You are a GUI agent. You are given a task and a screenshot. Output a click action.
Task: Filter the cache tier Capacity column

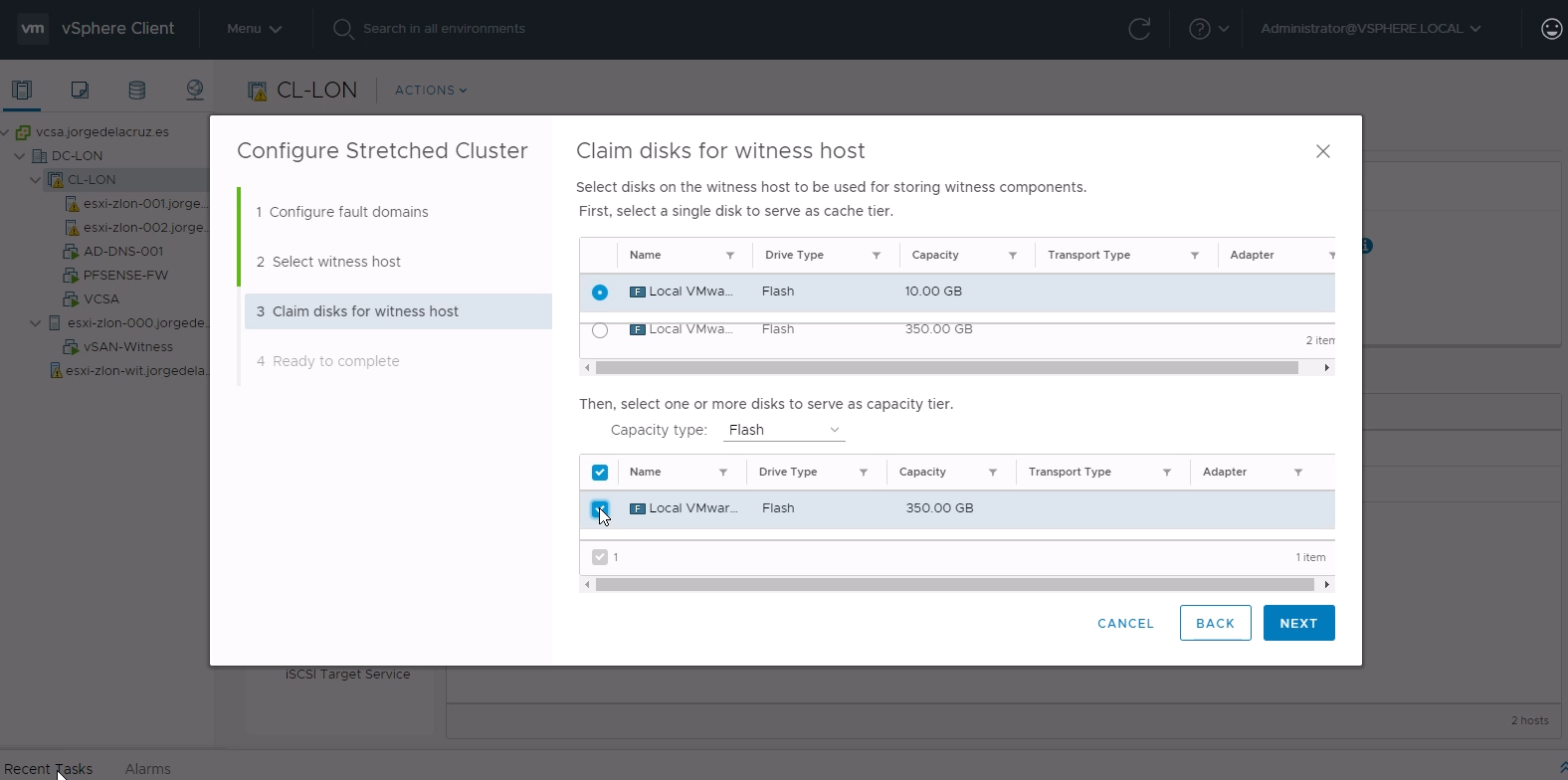point(1013,256)
